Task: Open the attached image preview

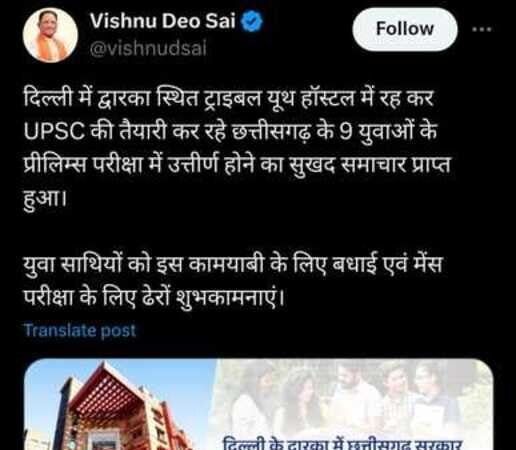Action: coord(258,404)
